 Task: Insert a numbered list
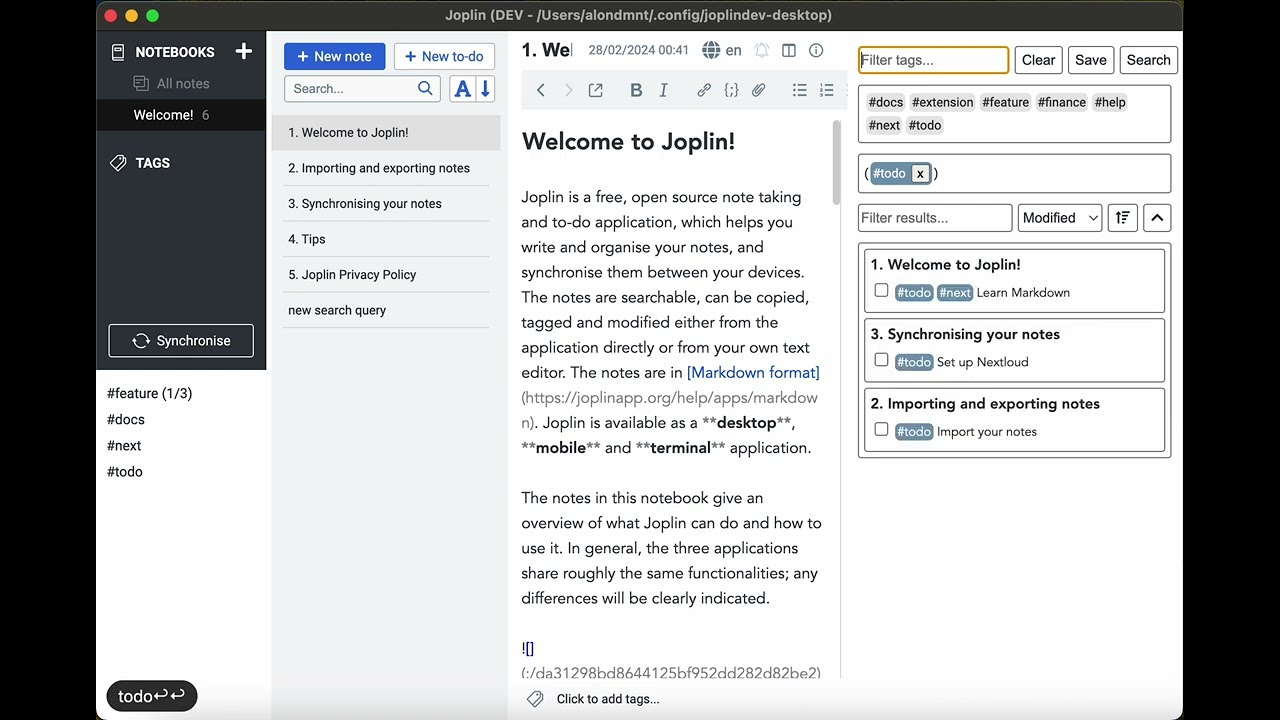click(x=827, y=90)
